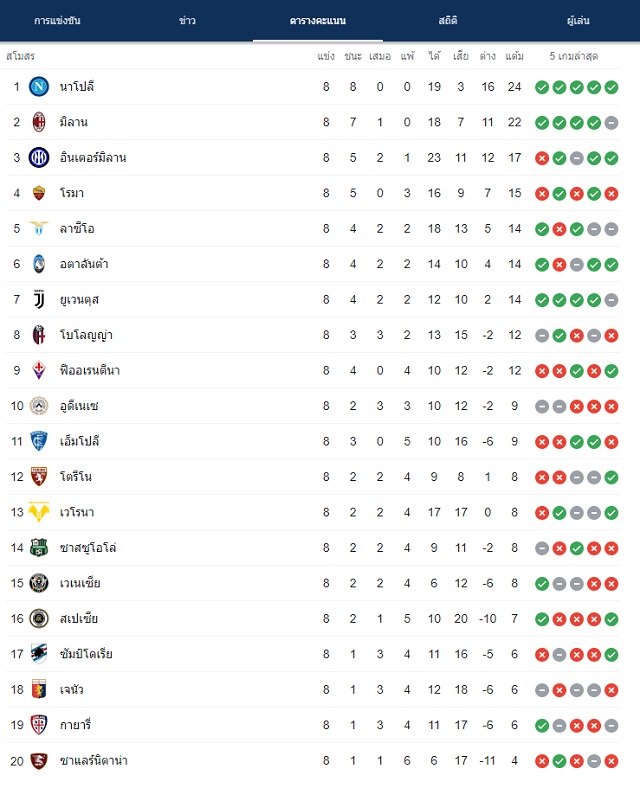Viewport: 640px width, 788px height.
Task: Click the Genoa club crest icon
Action: coord(39,690)
